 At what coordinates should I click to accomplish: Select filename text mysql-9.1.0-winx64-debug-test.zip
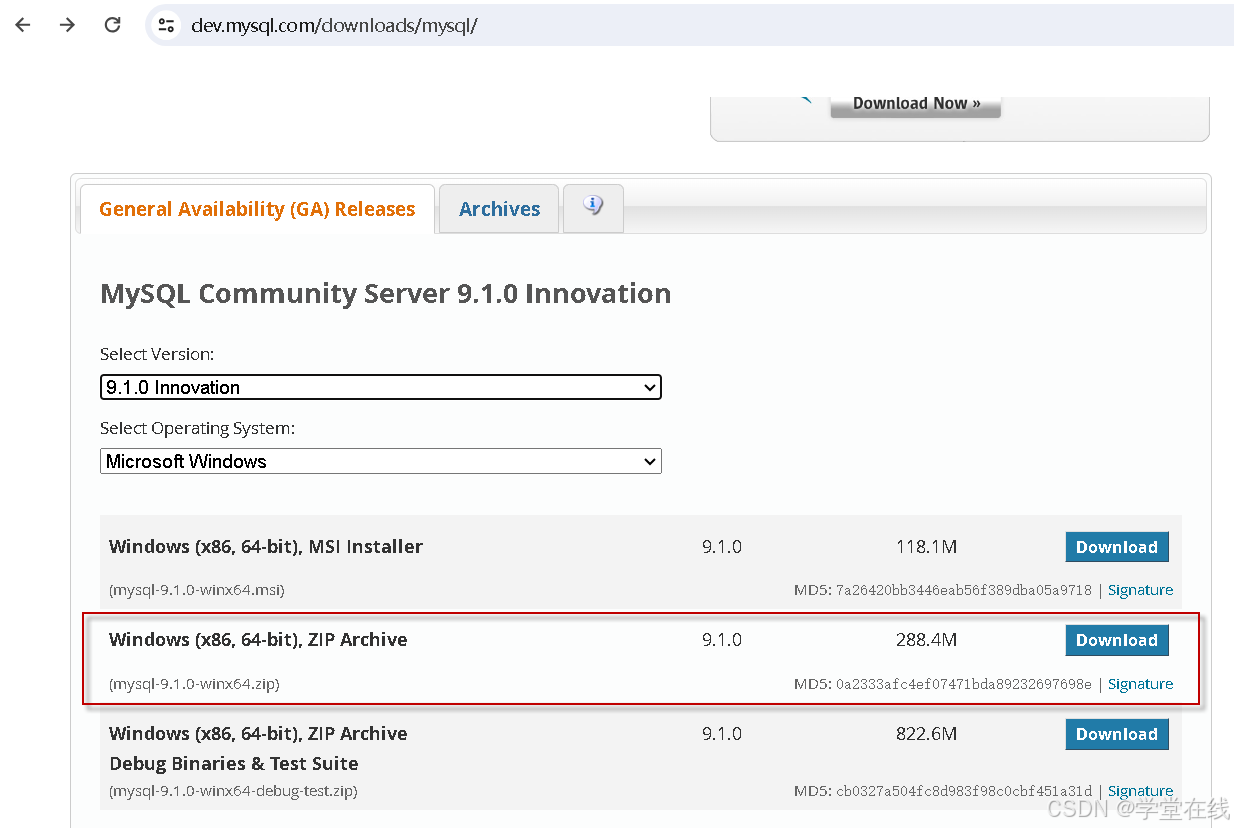tap(234, 791)
